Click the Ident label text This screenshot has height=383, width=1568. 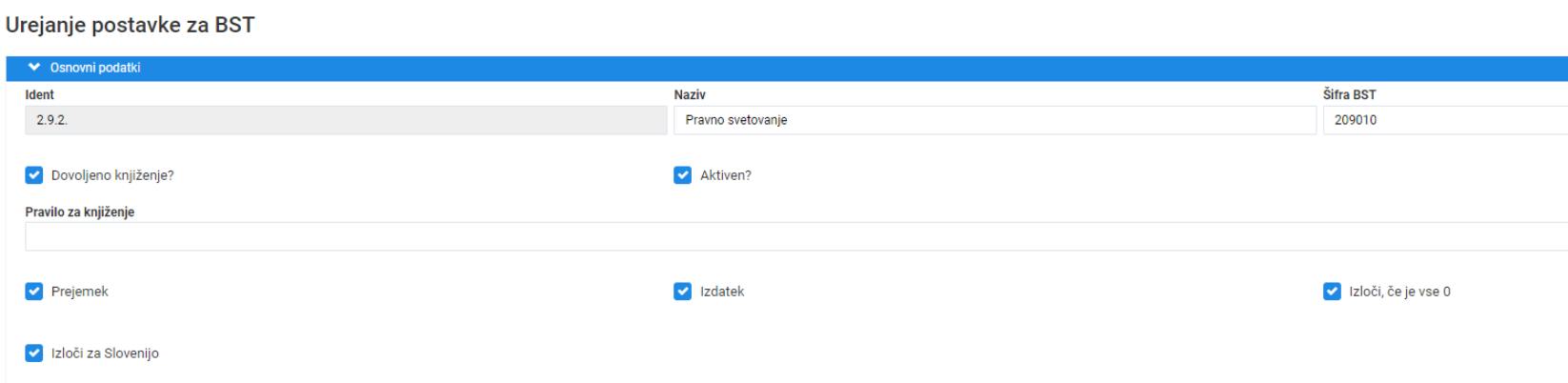point(39,95)
